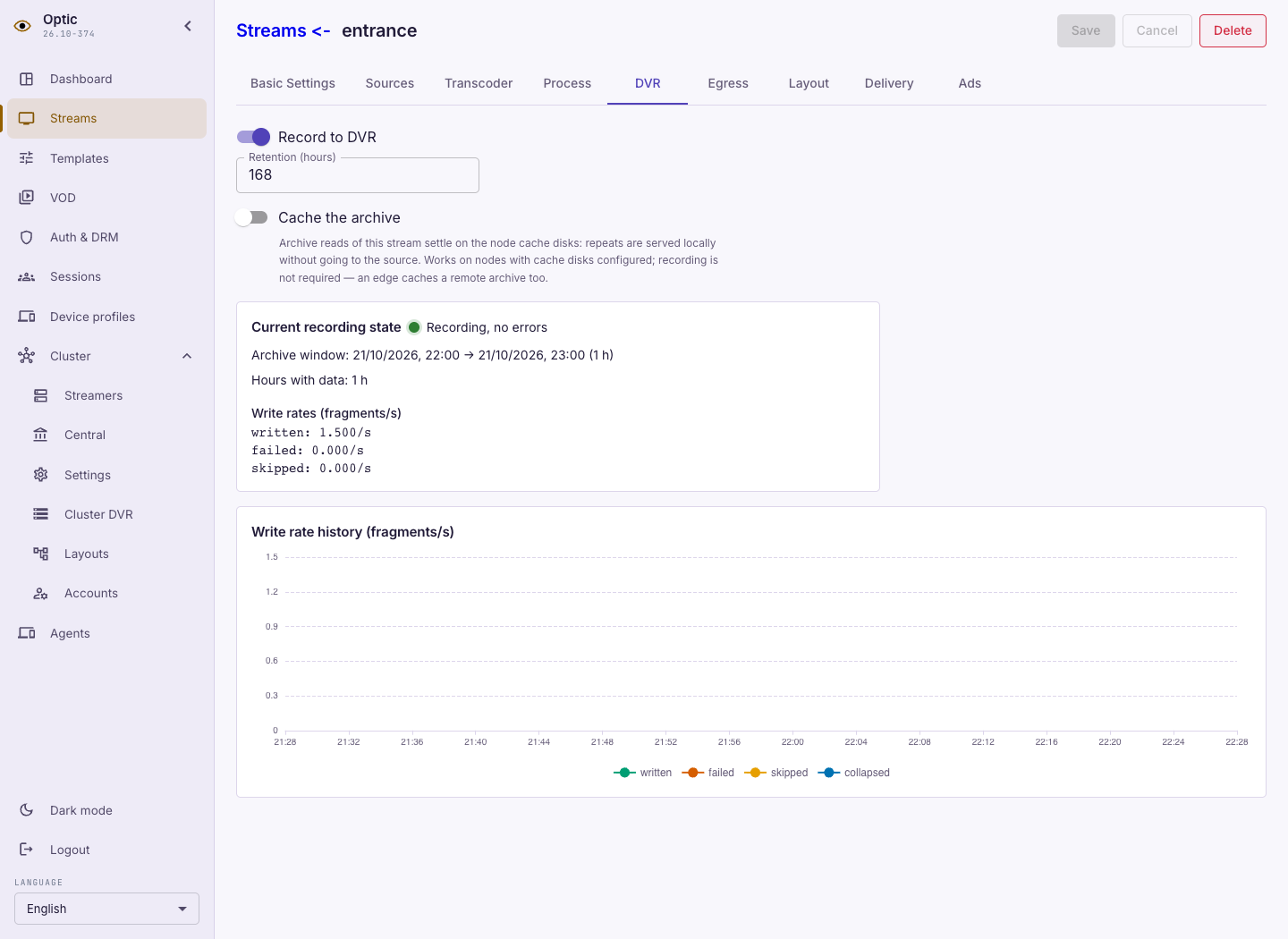Click the Delete button
The image size is (1288, 939).
(1233, 30)
